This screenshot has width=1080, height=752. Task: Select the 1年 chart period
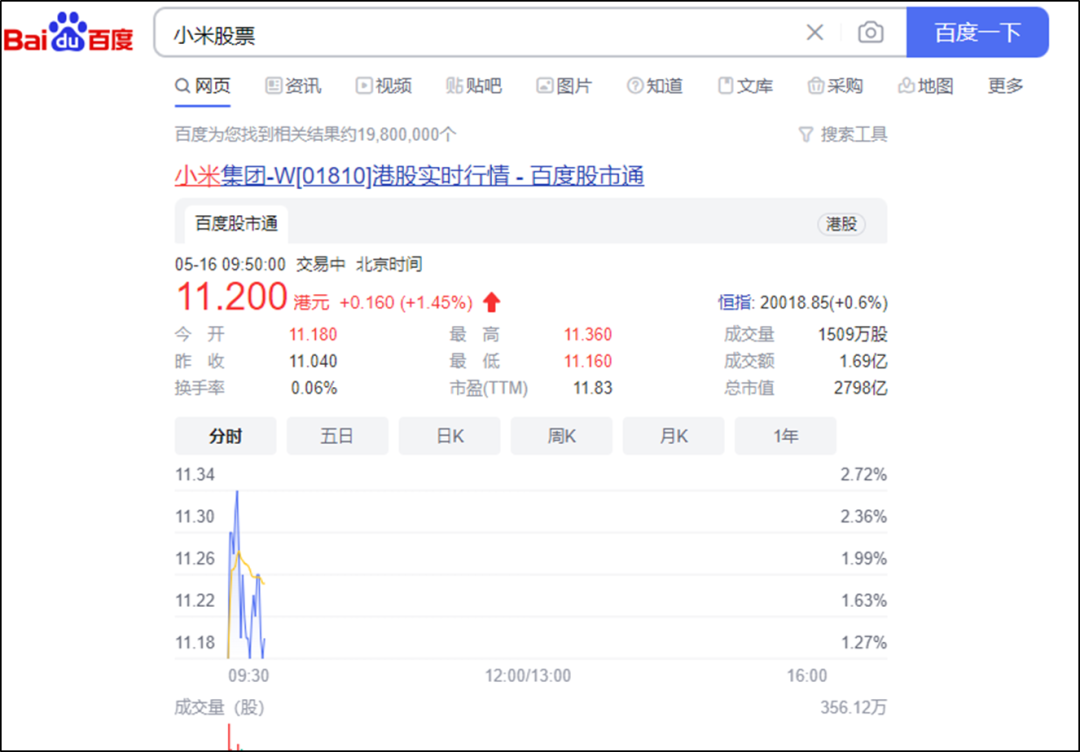tap(785, 436)
